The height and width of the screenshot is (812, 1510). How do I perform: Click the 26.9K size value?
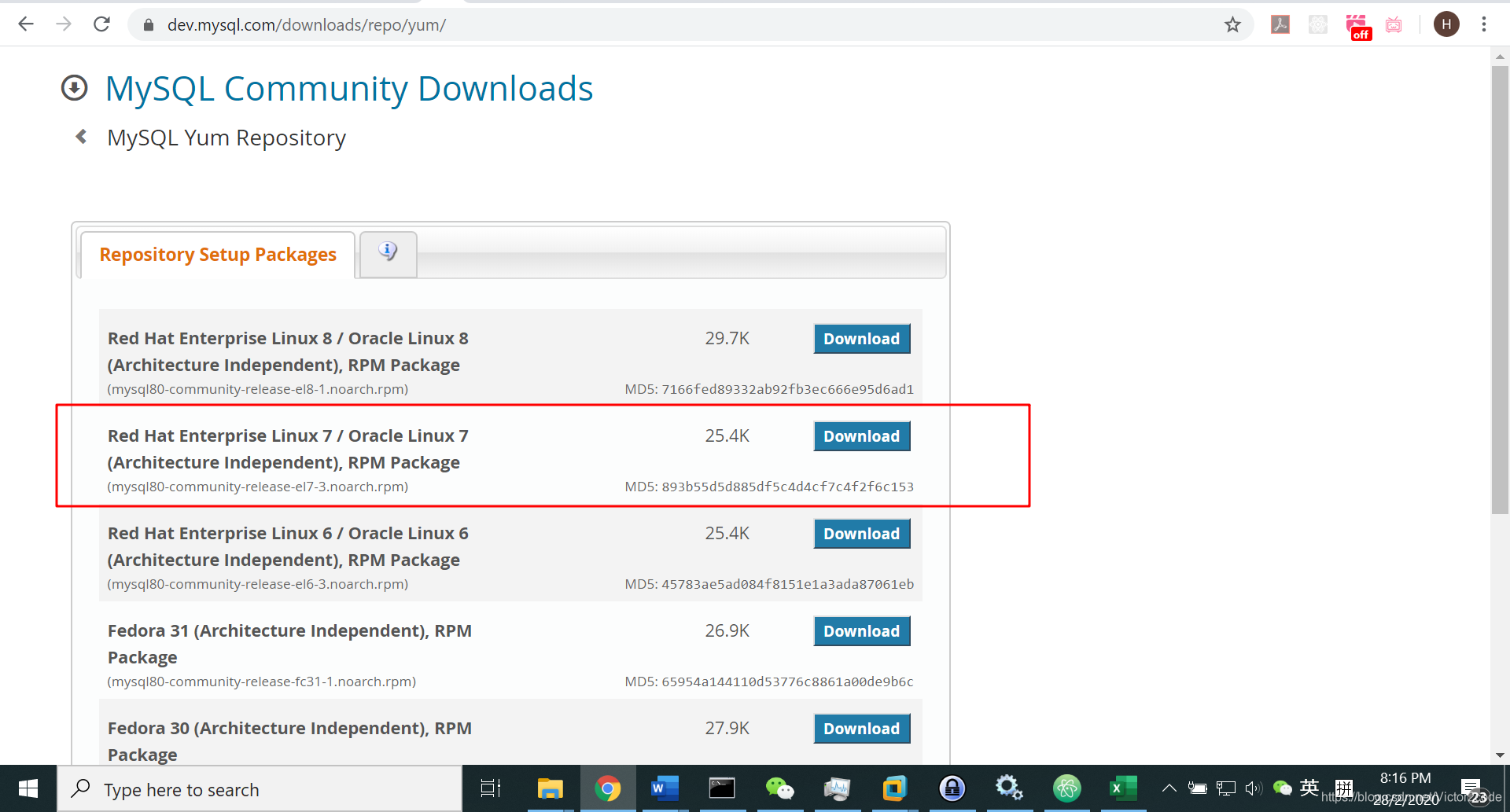(727, 631)
